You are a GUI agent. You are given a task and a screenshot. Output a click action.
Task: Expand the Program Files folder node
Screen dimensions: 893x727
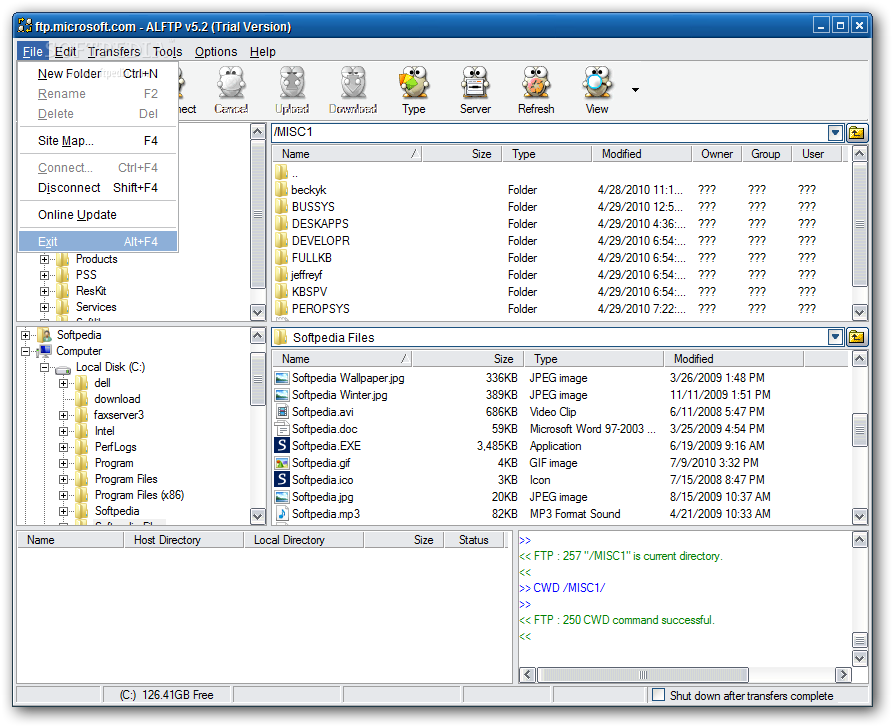pyautogui.click(x=63, y=479)
